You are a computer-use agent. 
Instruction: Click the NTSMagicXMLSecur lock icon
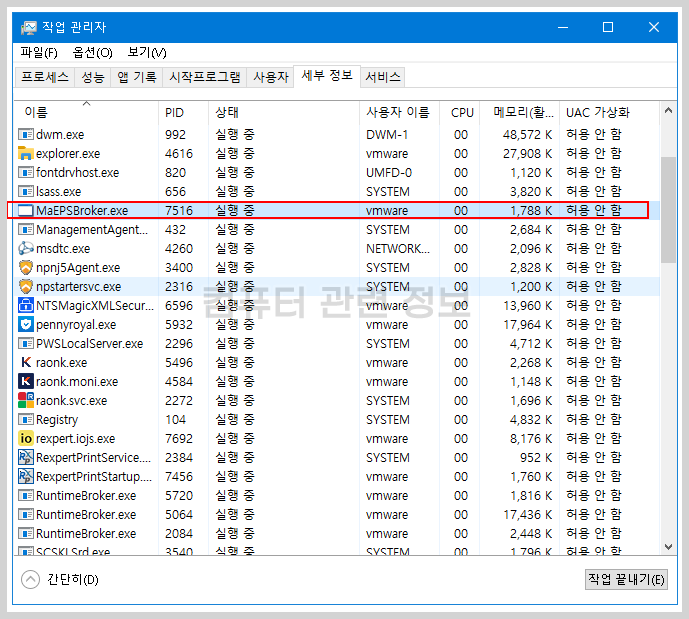point(25,305)
